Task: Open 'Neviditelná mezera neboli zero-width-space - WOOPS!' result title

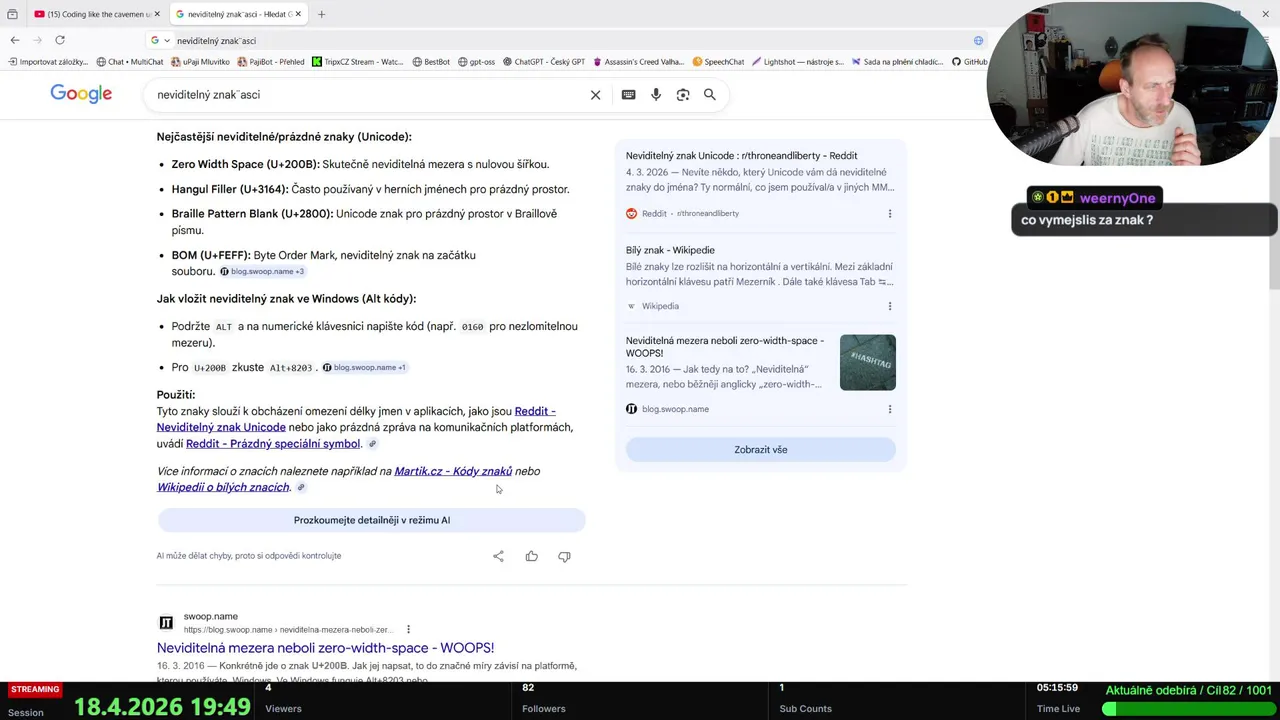Action: [x=325, y=648]
